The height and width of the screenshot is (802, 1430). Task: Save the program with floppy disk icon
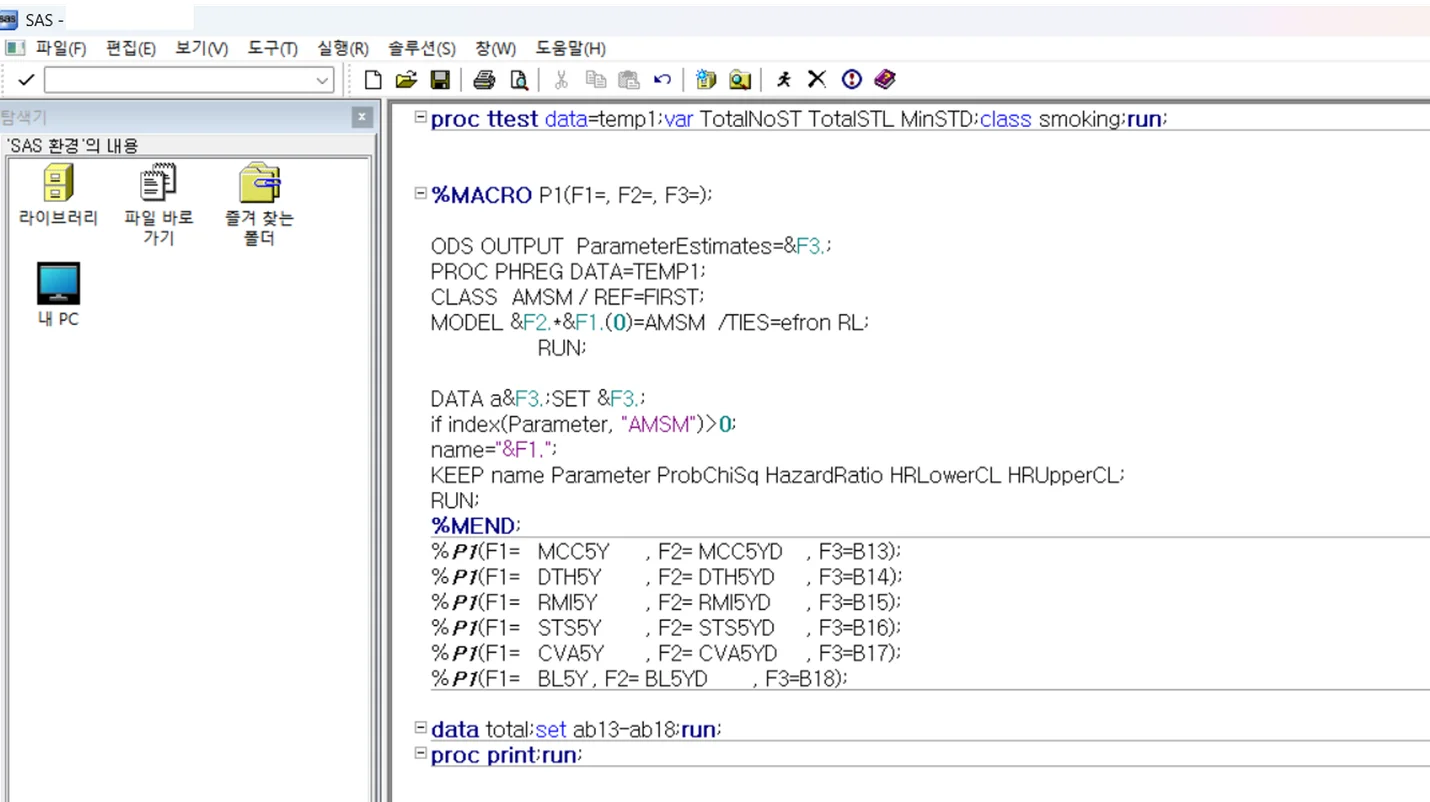point(439,80)
